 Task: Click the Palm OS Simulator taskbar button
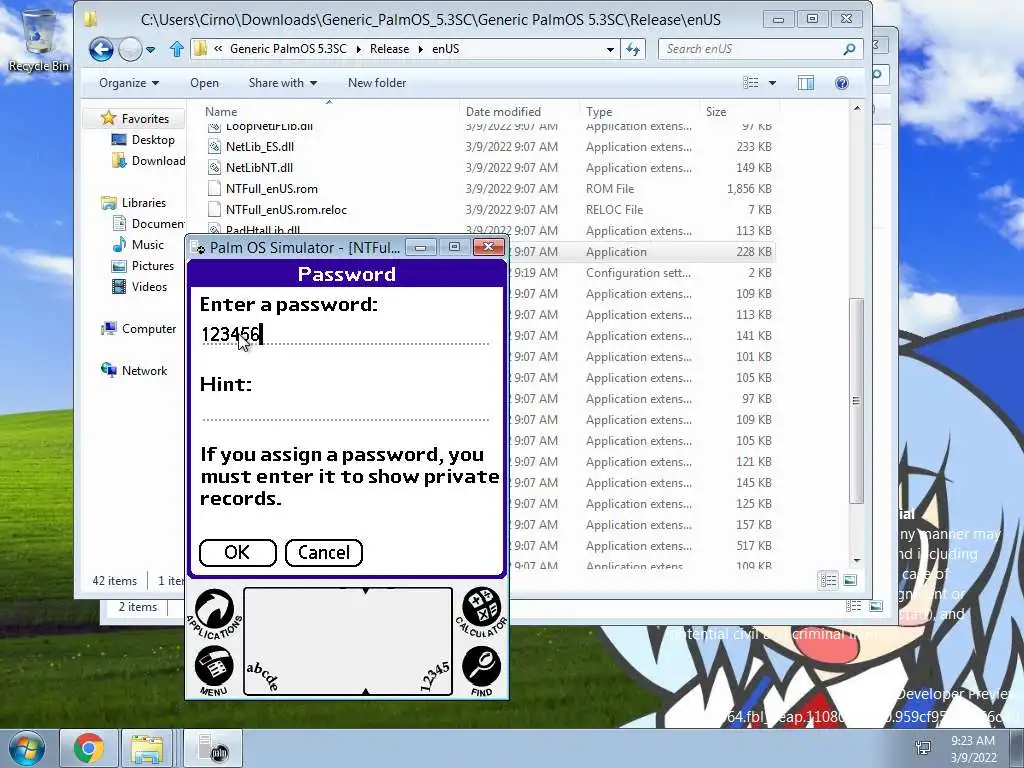point(213,748)
